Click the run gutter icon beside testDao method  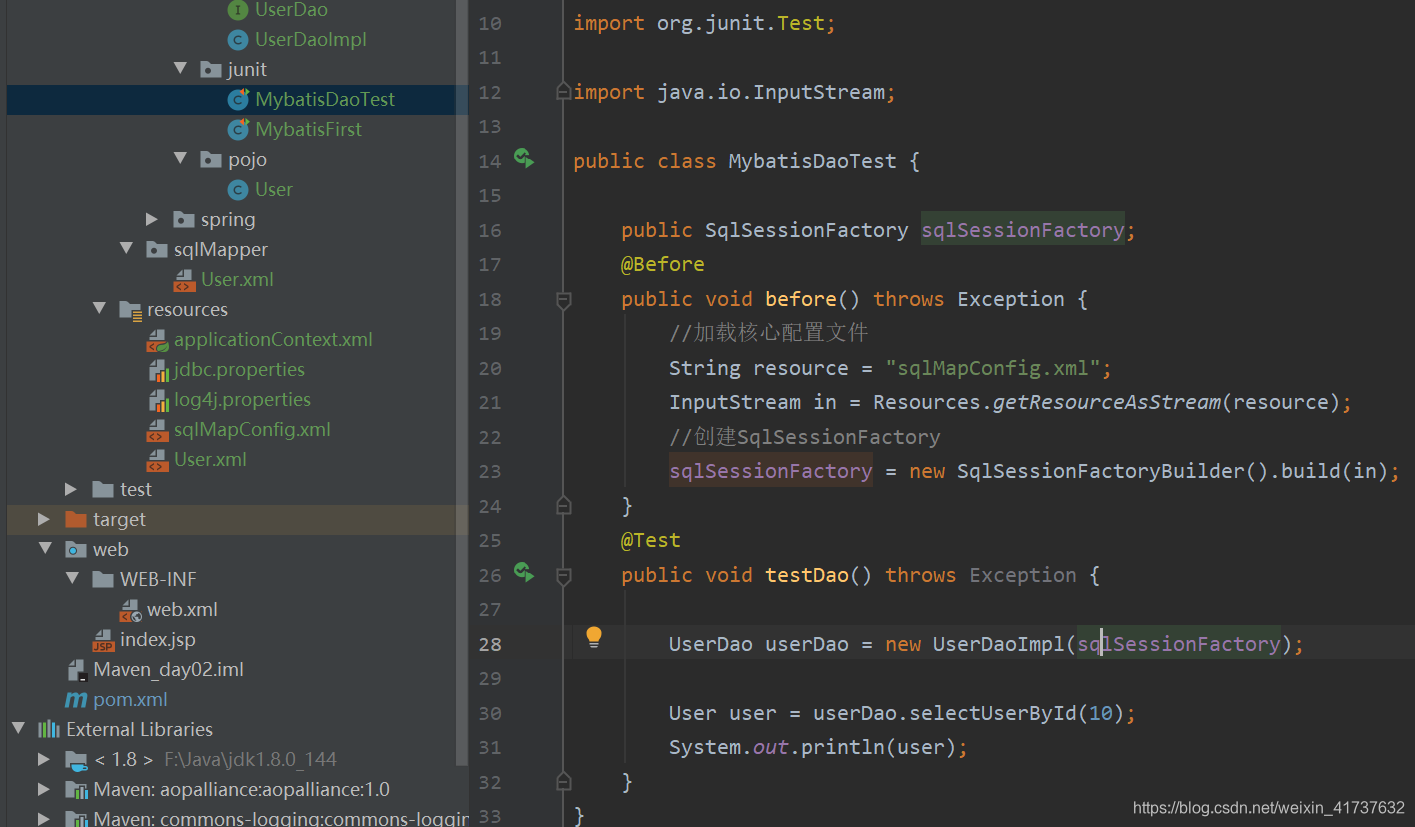pyautogui.click(x=524, y=571)
